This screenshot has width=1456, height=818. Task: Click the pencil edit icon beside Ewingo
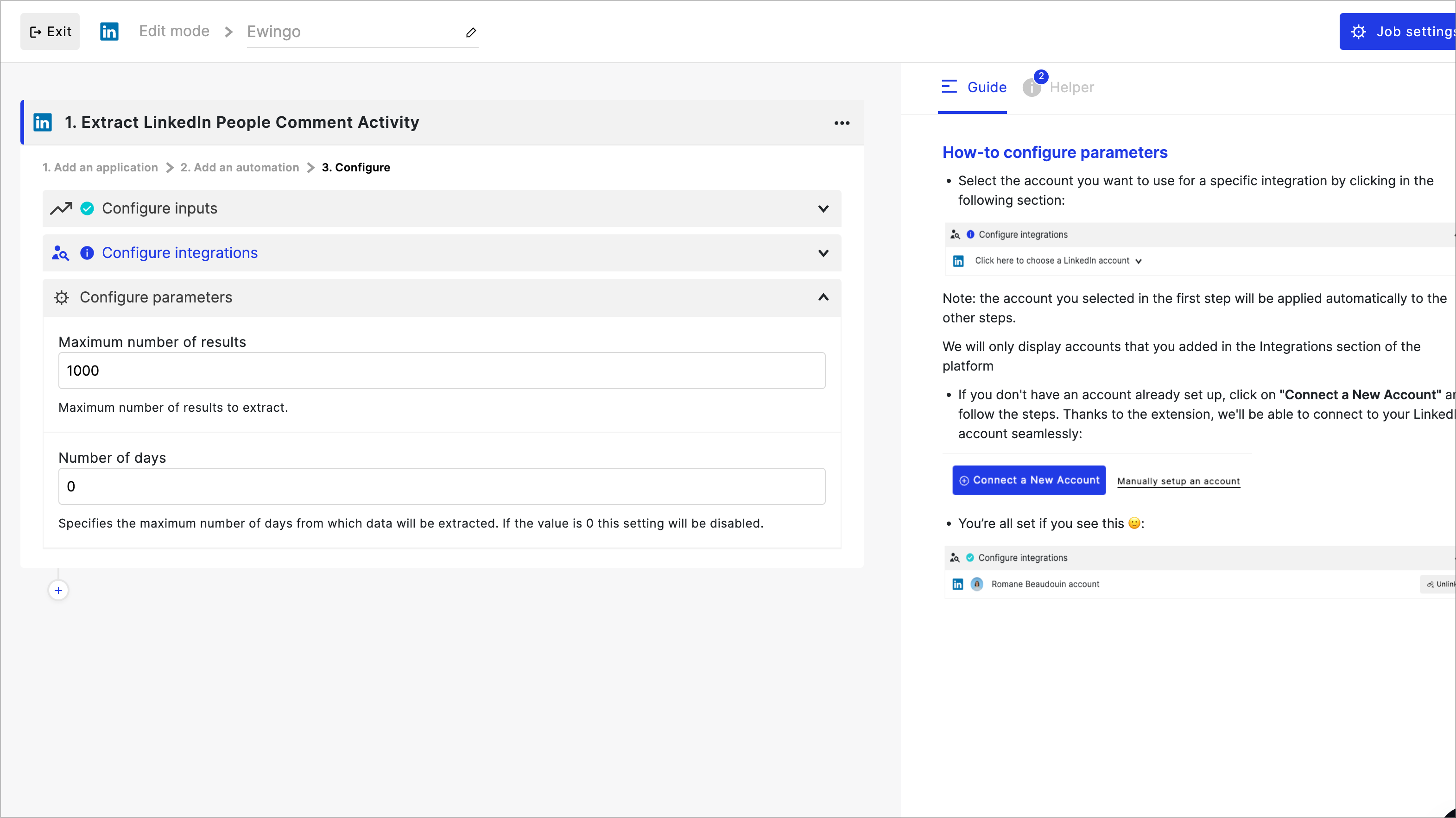click(471, 32)
